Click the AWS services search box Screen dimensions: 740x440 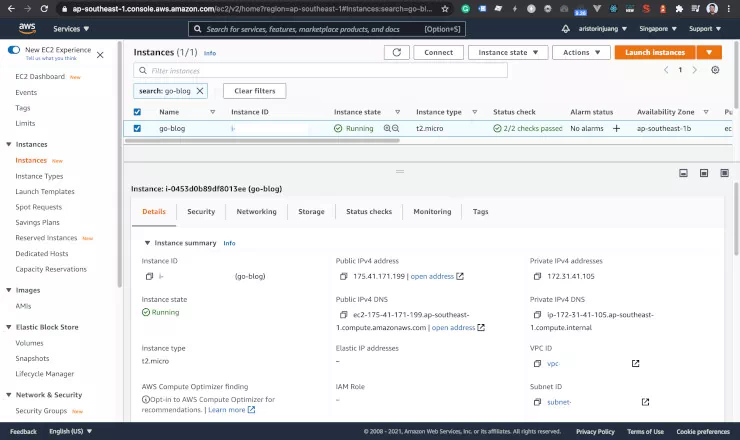point(327,29)
